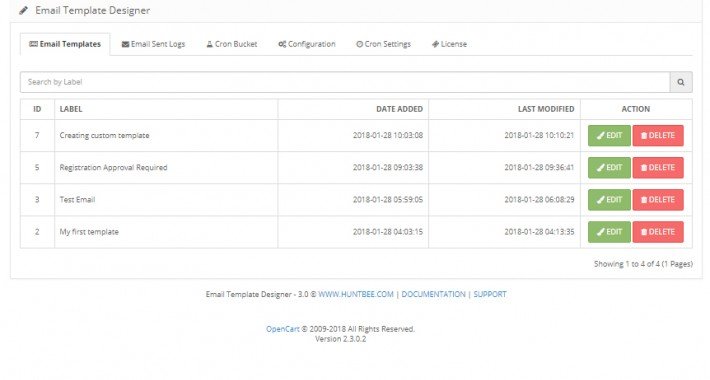710x380 pixels.
Task: Click last modified 2018-01-28 09:36:41
Action: click(x=539, y=168)
